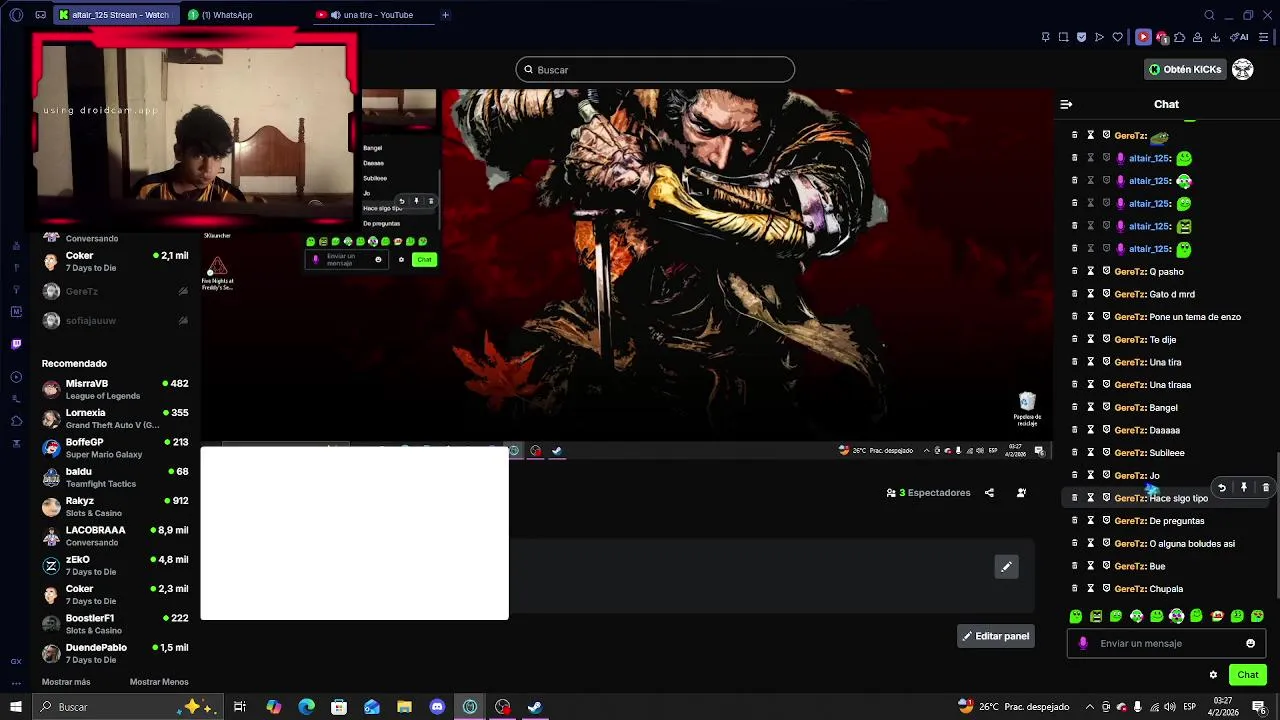Open LACOBRAAA Conversando channel
1280x720 pixels.
[x=115, y=536]
